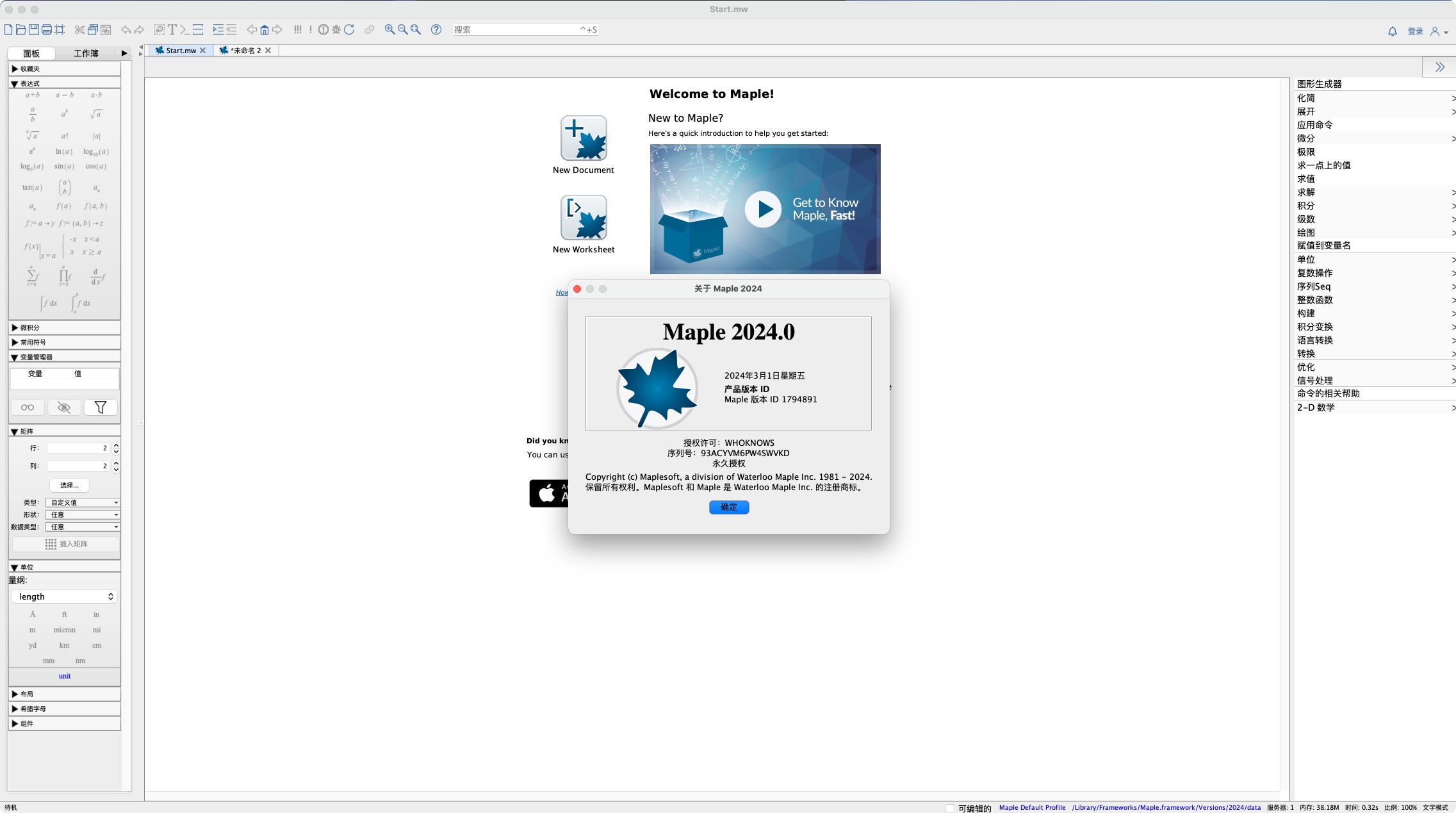1456x813 pixels.
Task: Click the New Worksheet icon
Action: pos(584,218)
